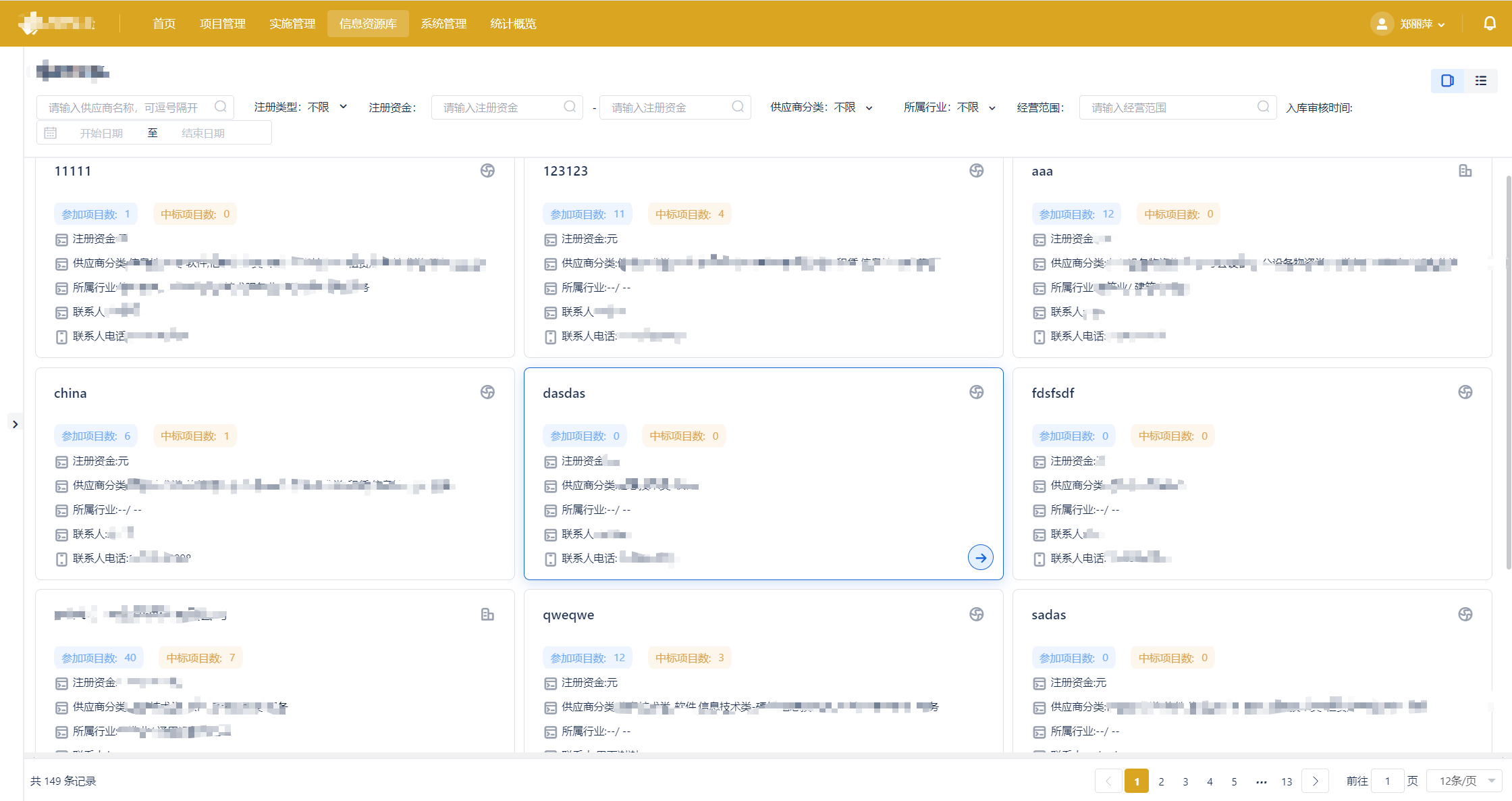Expand the collapsed left sidebar

click(15, 424)
